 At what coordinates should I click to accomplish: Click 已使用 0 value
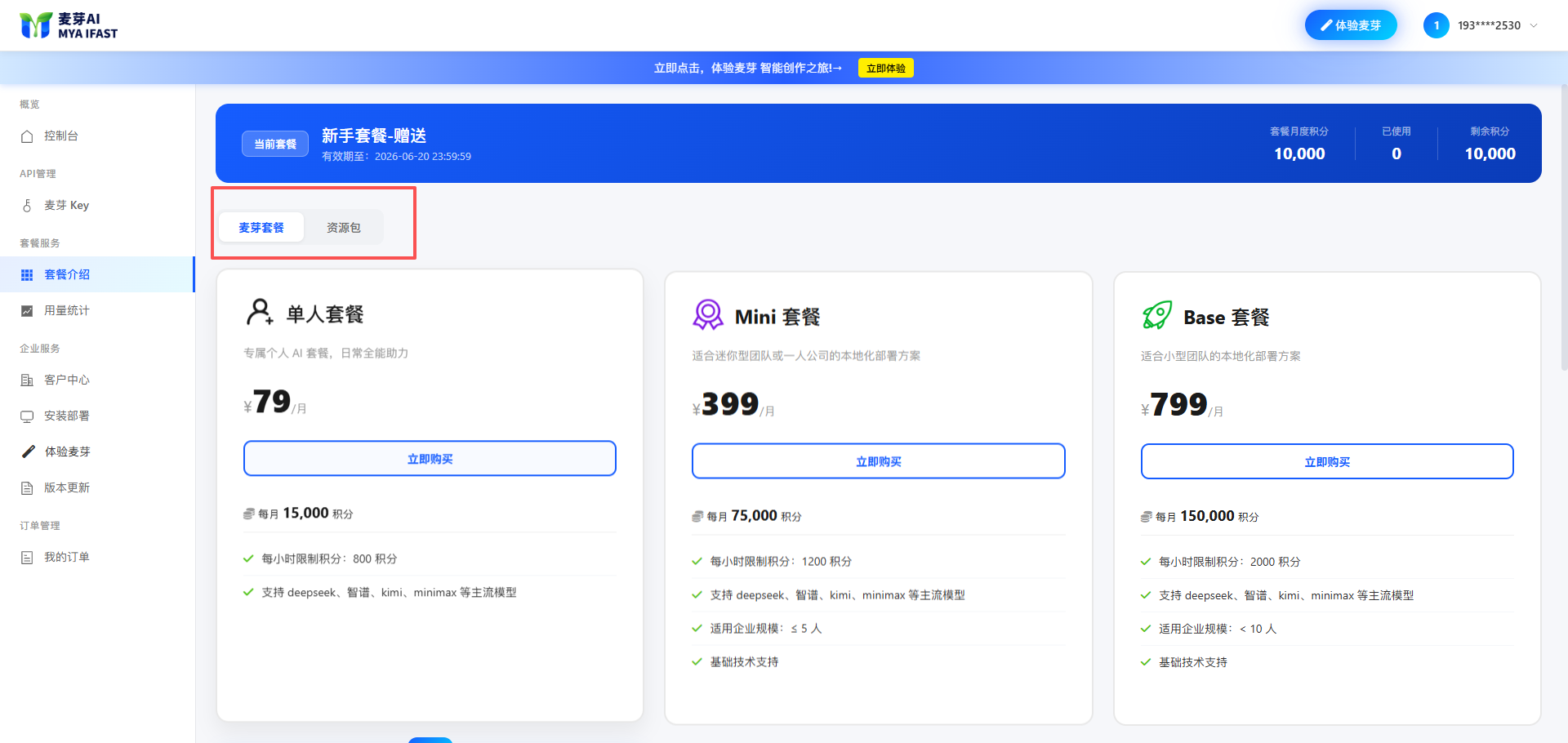[x=1396, y=153]
